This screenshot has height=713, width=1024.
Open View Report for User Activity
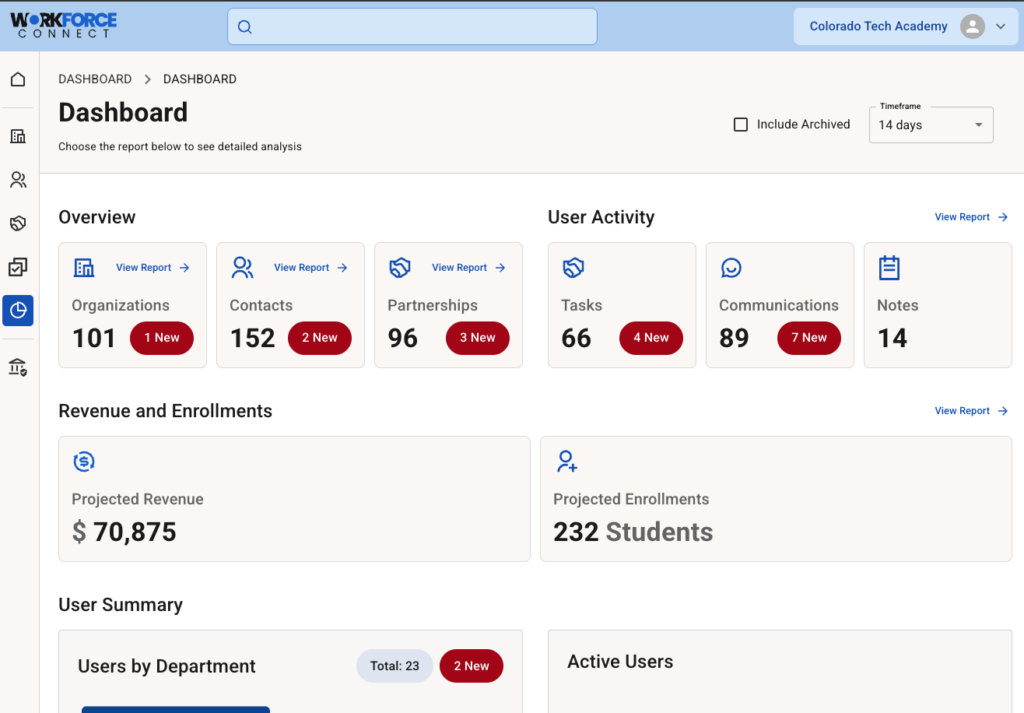click(x=970, y=217)
